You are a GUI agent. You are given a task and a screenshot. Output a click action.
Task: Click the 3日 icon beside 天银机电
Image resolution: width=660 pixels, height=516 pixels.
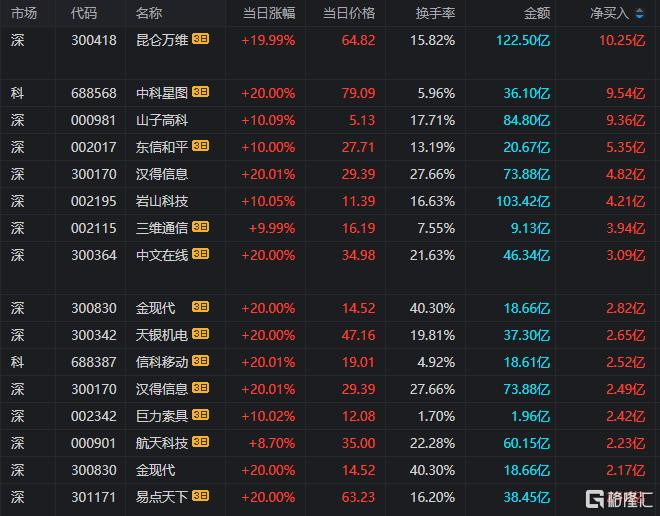(200, 334)
